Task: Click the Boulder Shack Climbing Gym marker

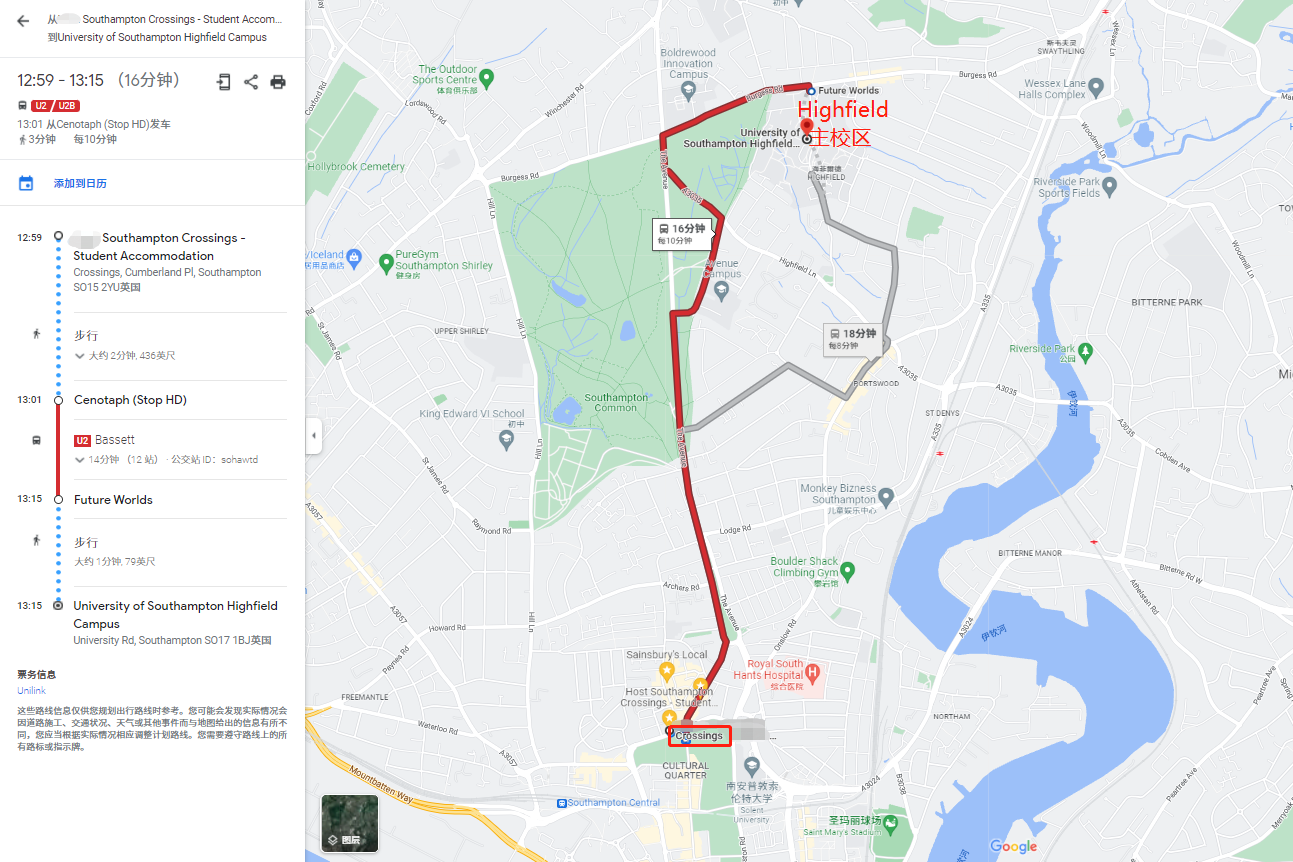Action: (848, 571)
